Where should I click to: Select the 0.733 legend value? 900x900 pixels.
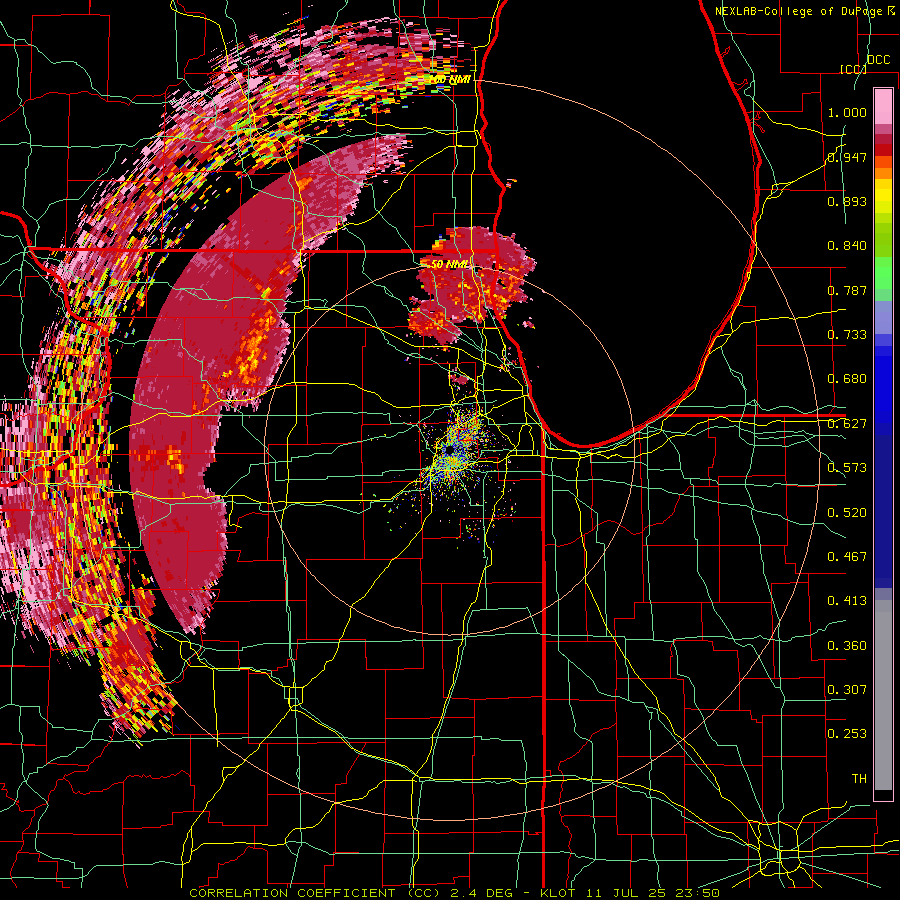pos(847,334)
